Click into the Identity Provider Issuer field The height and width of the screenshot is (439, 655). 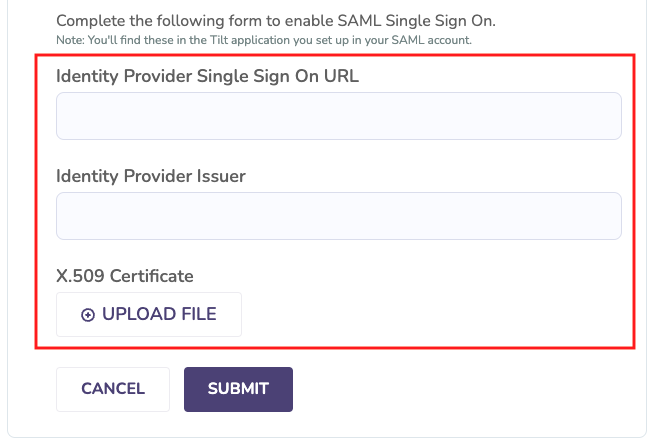pyautogui.click(x=339, y=216)
